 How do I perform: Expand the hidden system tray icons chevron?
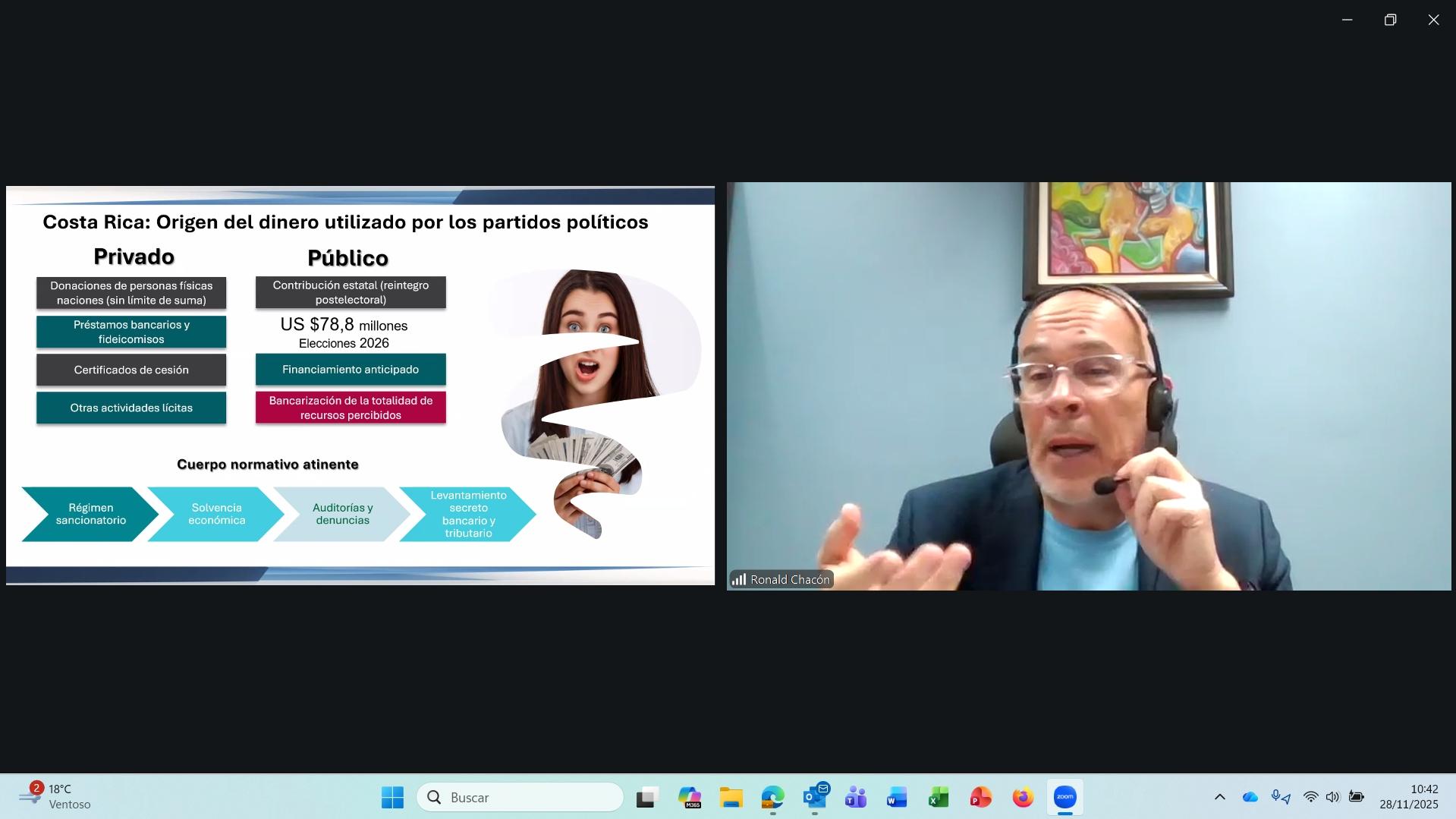1219,797
